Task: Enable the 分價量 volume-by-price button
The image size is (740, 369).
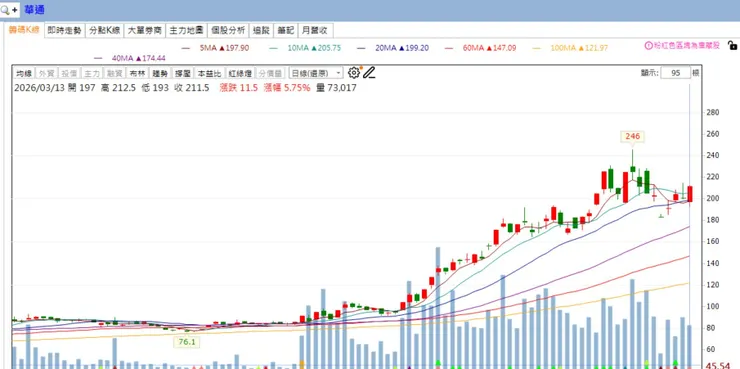Action: click(271, 73)
